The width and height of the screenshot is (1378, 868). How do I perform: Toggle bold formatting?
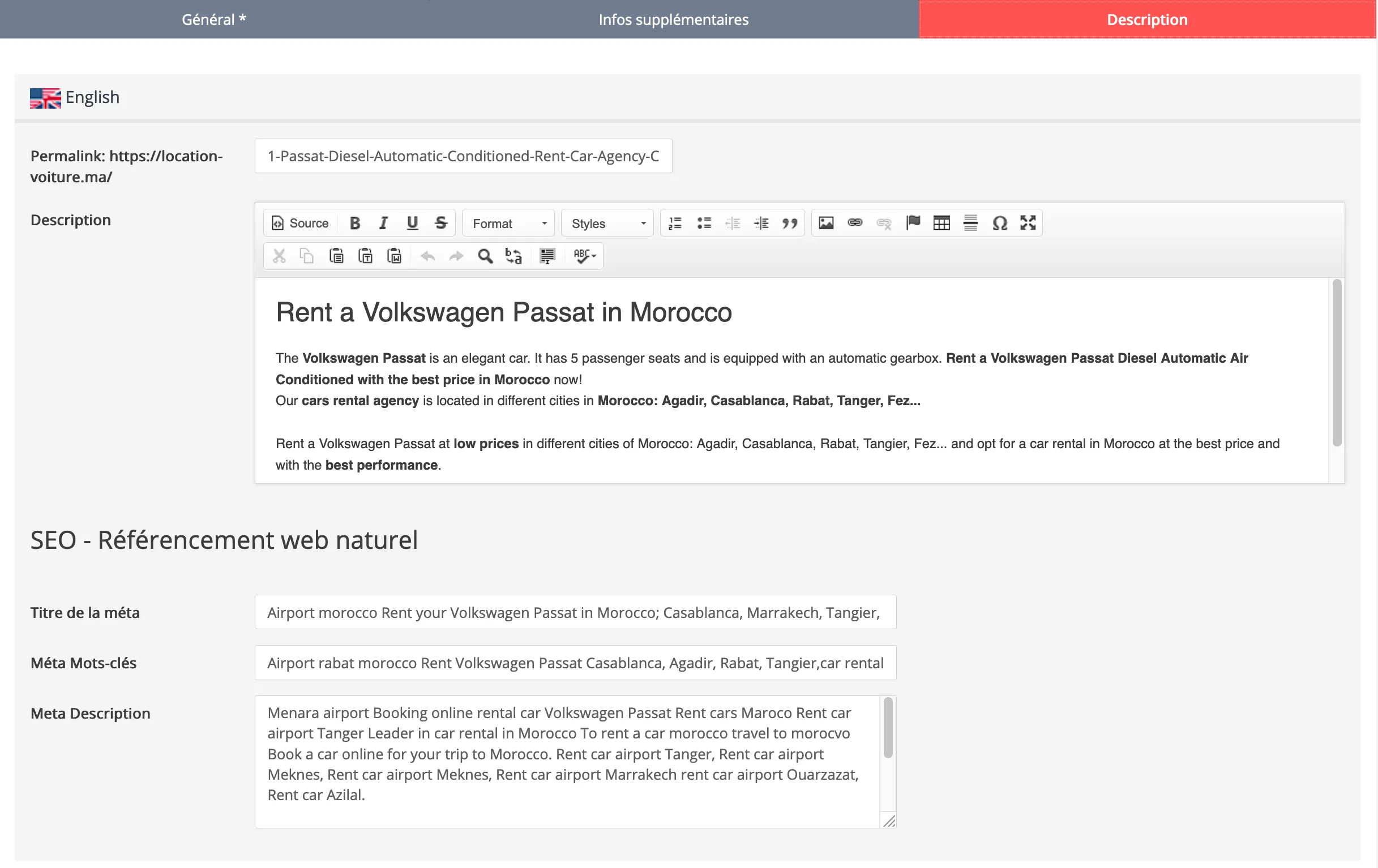355,223
